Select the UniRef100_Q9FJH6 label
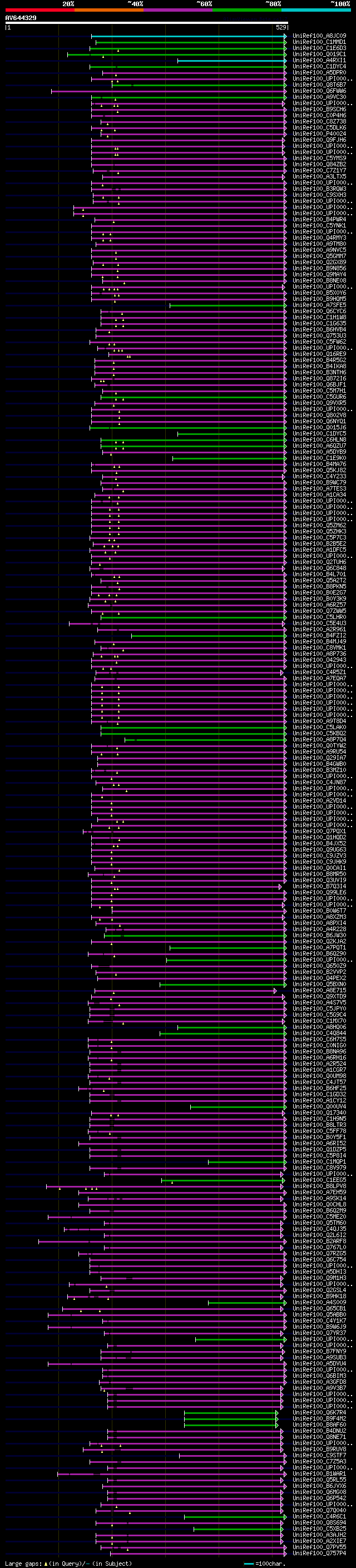 click(319, 140)
